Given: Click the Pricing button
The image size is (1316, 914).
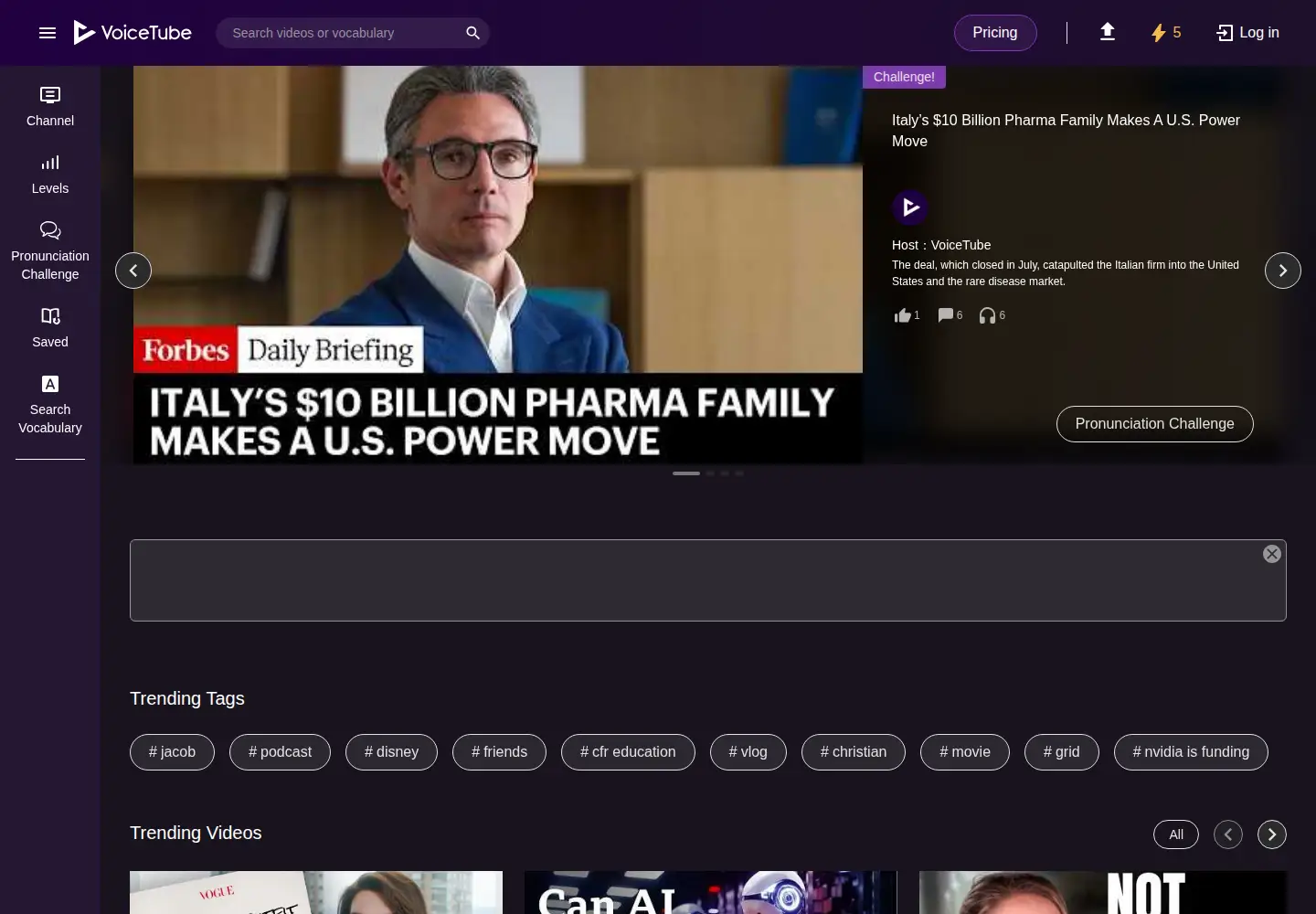Looking at the screenshot, I should 995,33.
